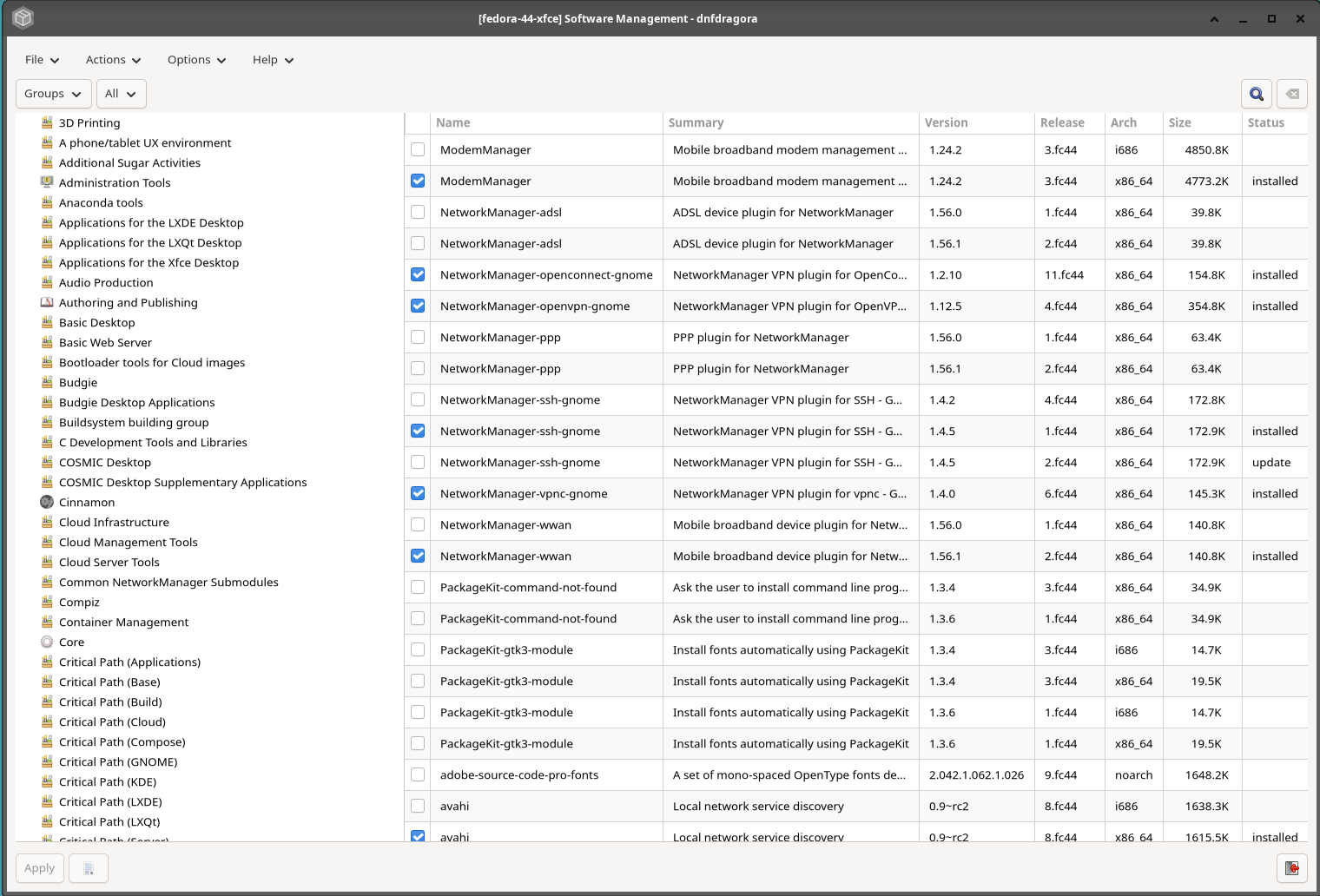
Task: Click the Container Management group icon
Action: click(x=47, y=622)
